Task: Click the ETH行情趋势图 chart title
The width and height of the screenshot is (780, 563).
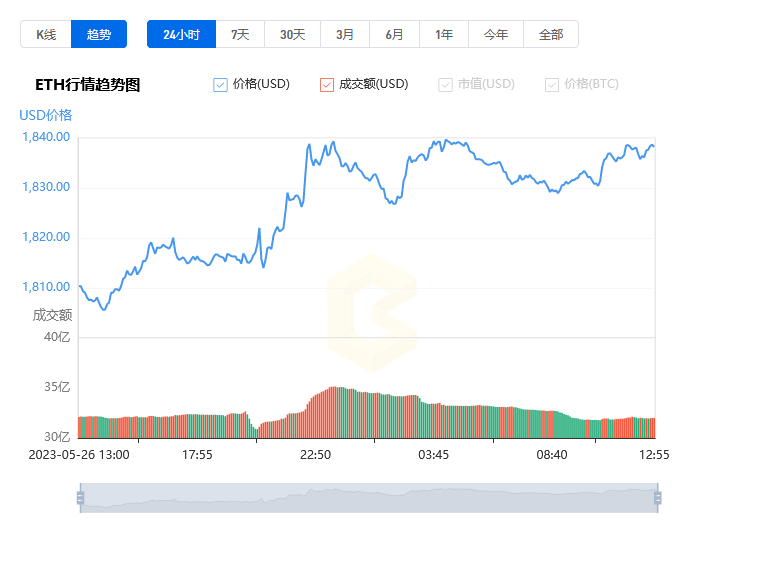Action: point(88,85)
